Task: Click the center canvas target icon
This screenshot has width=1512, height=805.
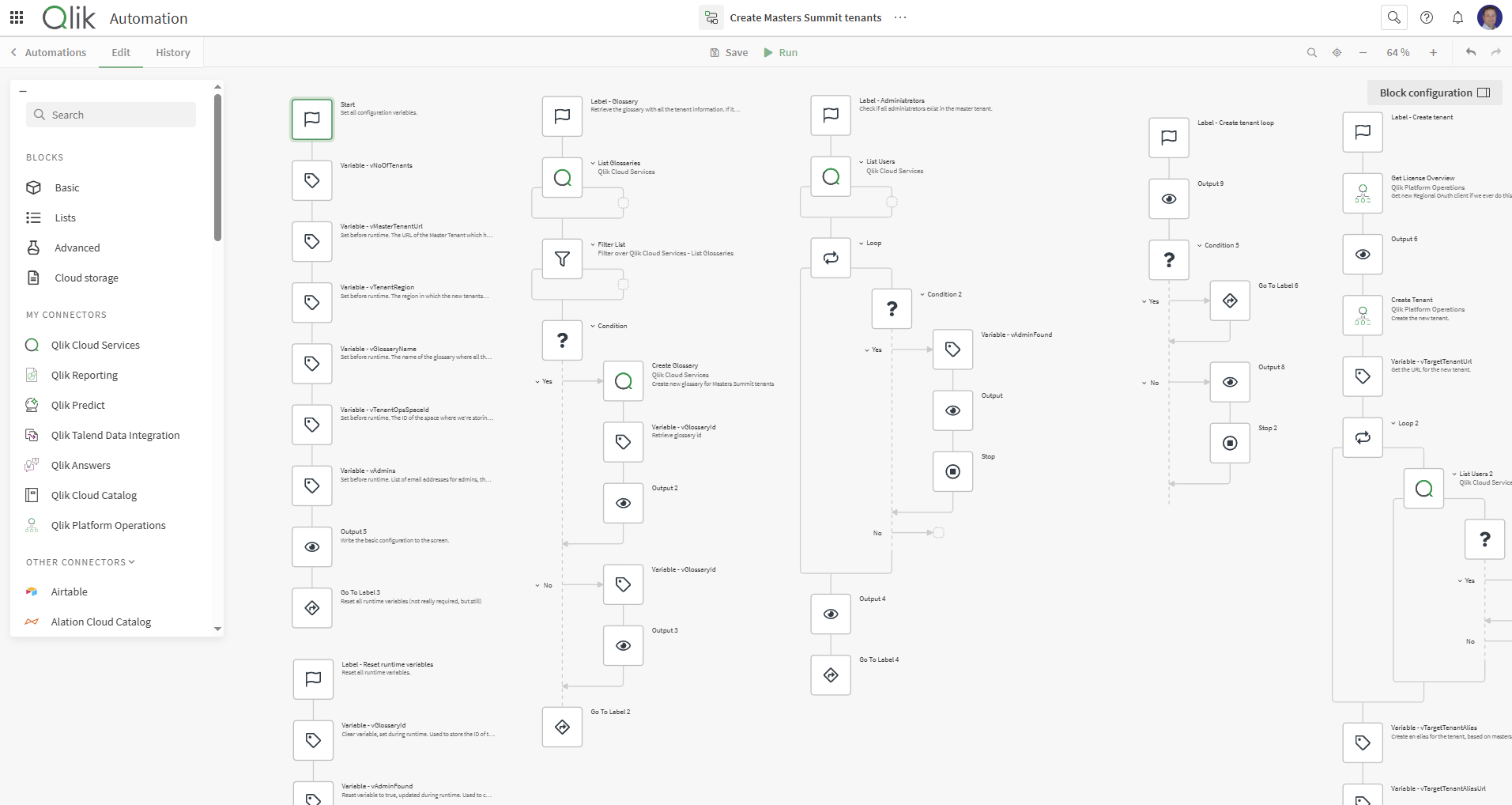Action: point(1337,52)
